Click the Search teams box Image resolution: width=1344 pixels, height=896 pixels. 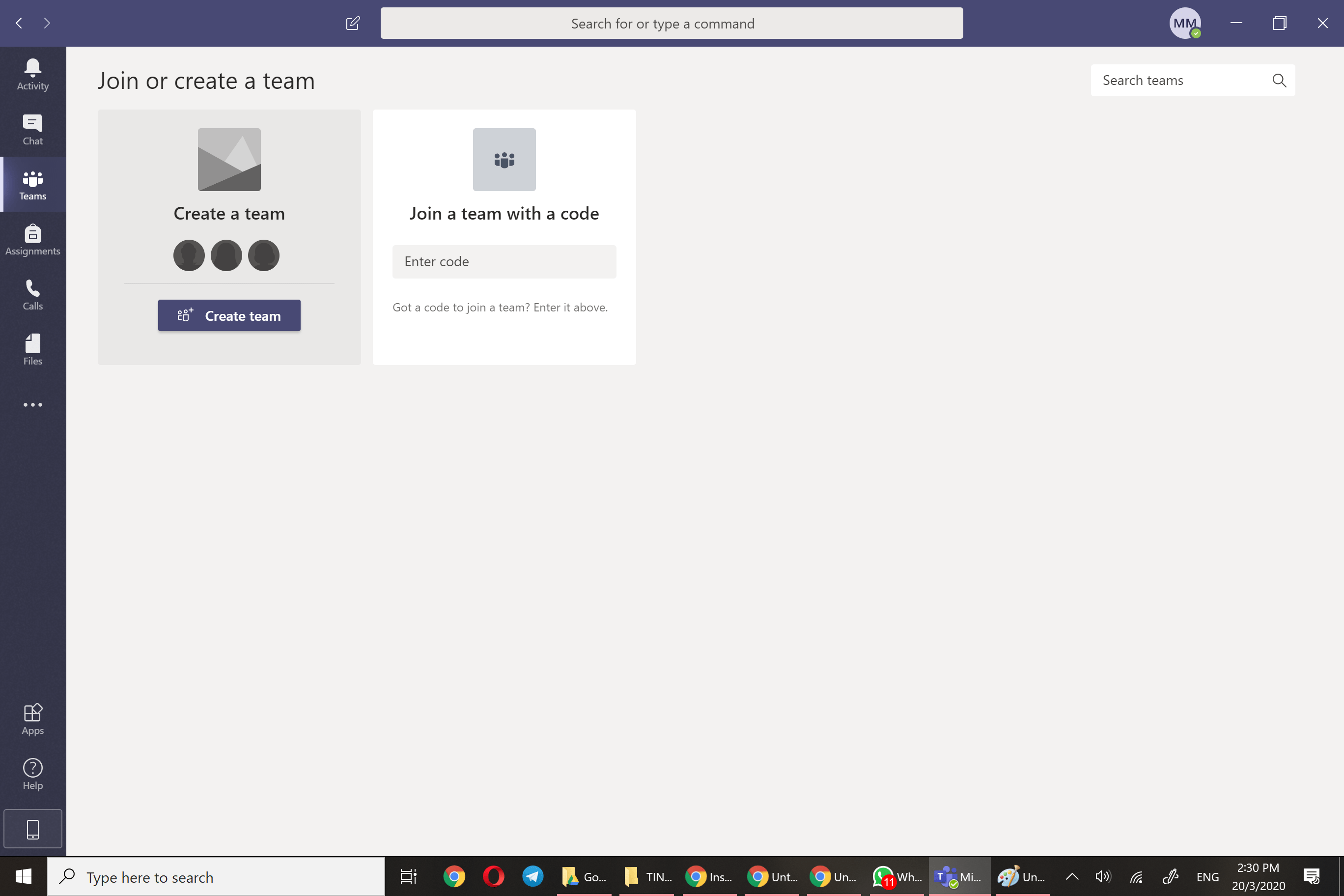point(1182,81)
